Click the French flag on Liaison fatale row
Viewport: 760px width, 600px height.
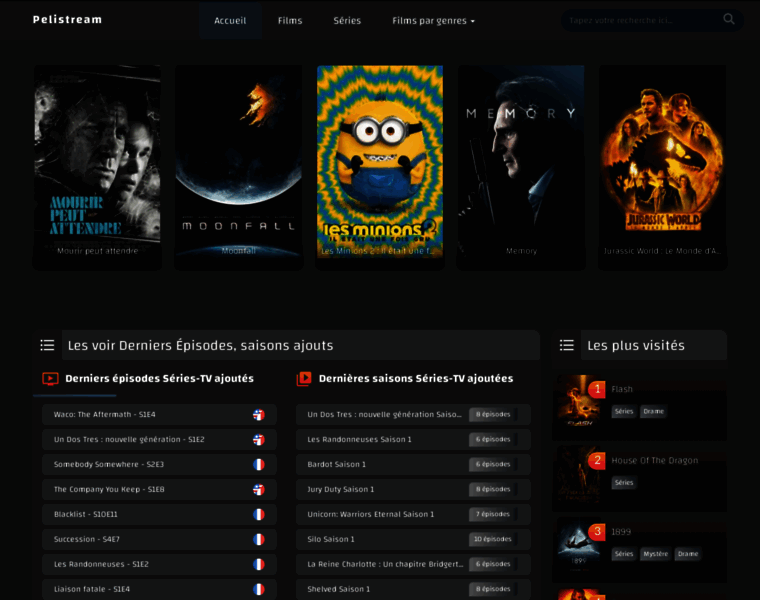(x=259, y=589)
